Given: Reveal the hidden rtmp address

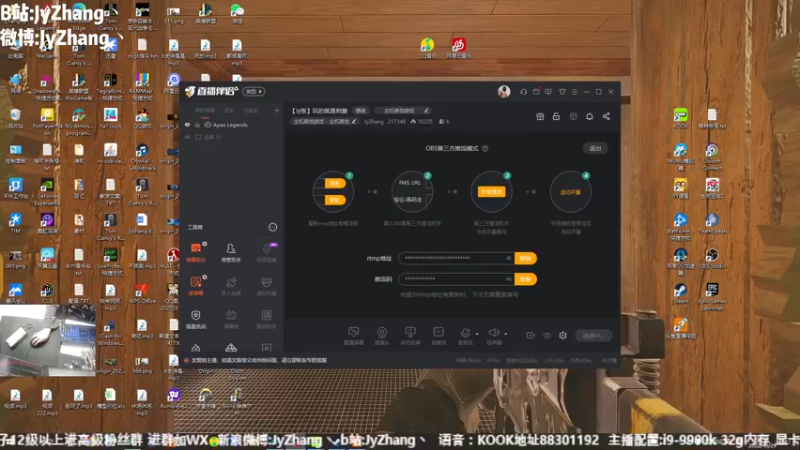Looking at the screenshot, I should (508, 259).
